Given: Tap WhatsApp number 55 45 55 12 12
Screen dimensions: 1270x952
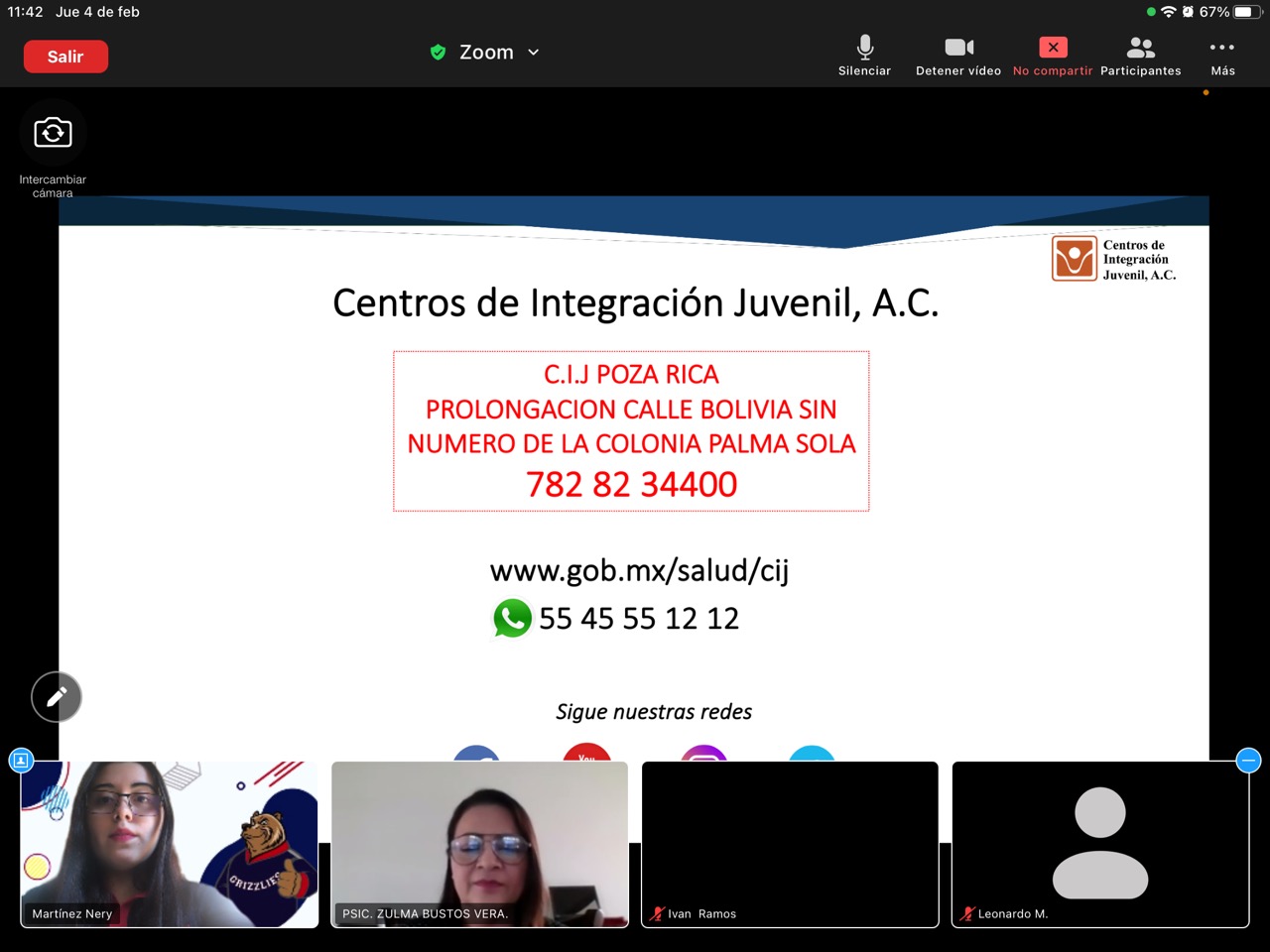Looking at the screenshot, I should (639, 619).
